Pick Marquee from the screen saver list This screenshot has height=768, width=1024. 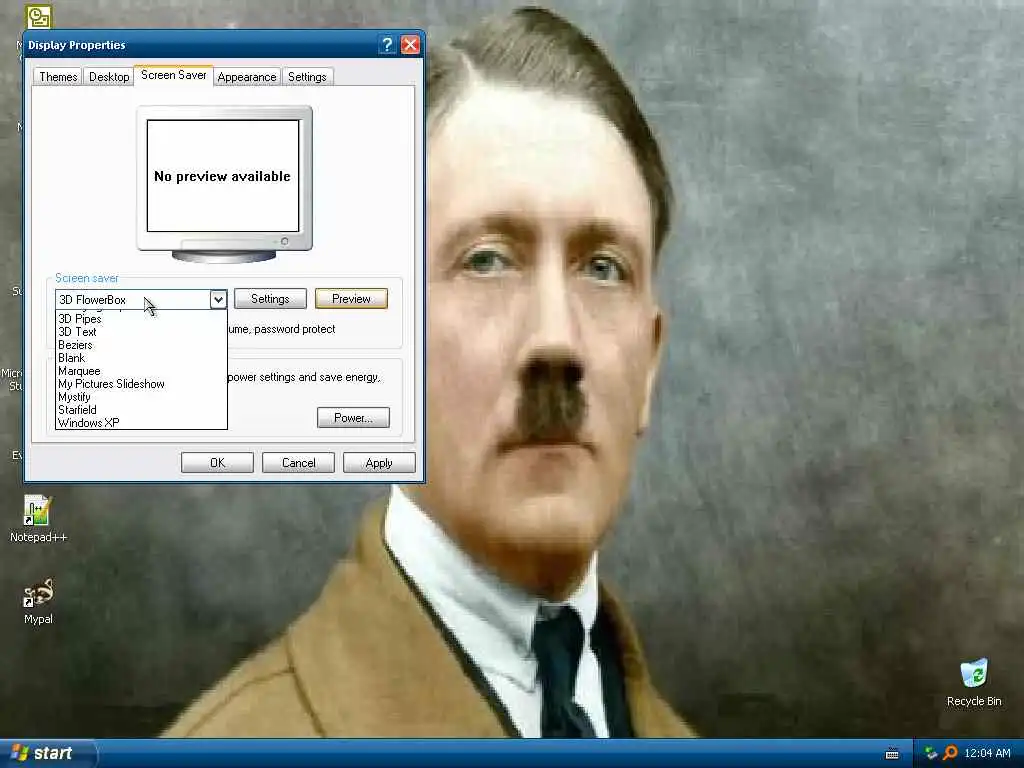142,371
